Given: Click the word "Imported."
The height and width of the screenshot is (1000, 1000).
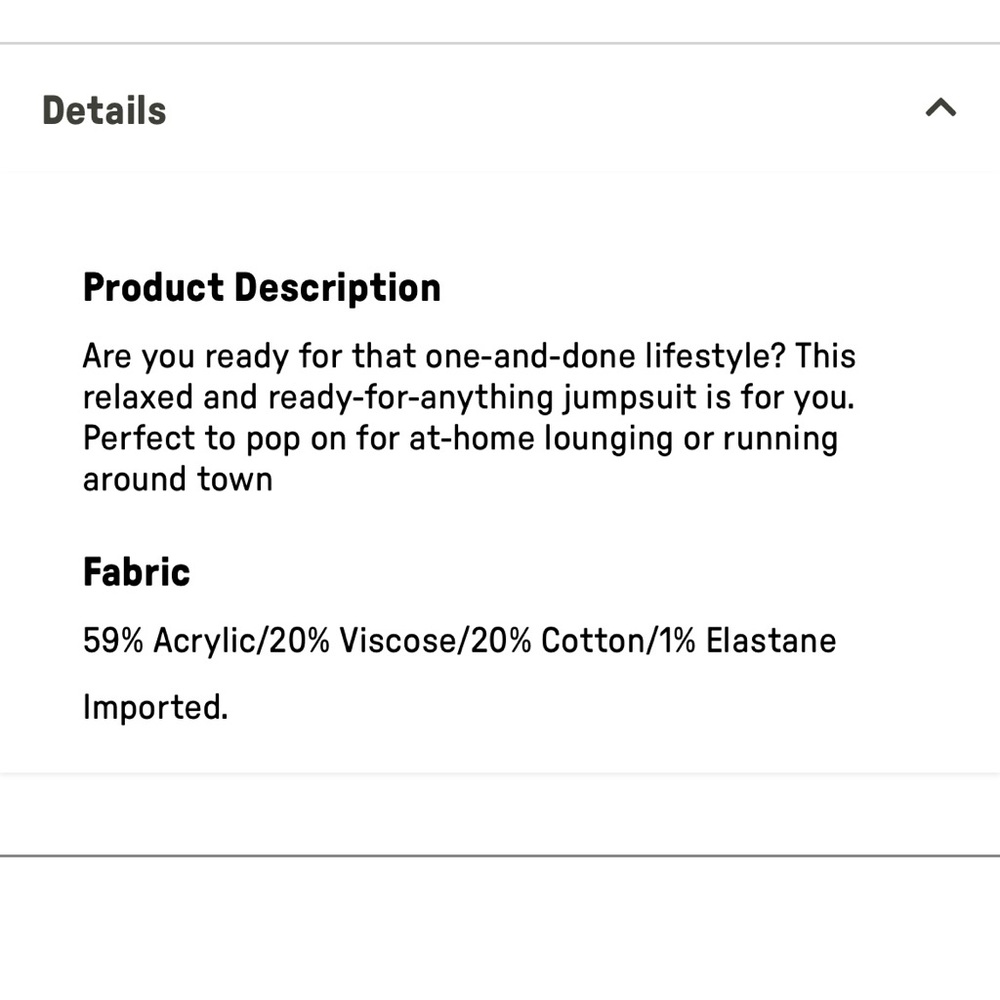Looking at the screenshot, I should [x=155, y=708].
